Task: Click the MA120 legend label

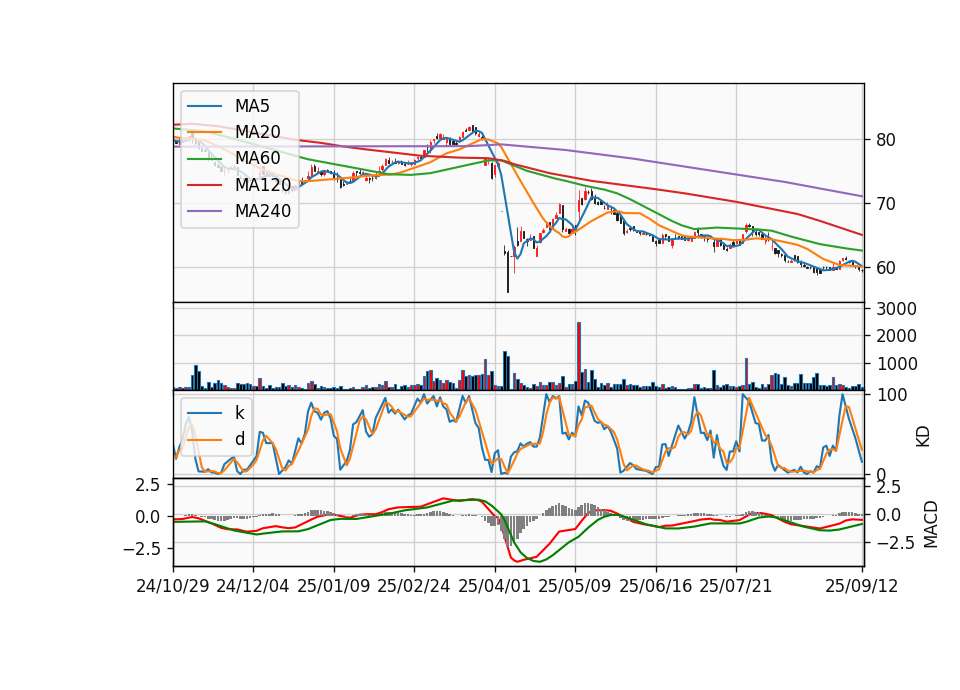Action: 263,184
